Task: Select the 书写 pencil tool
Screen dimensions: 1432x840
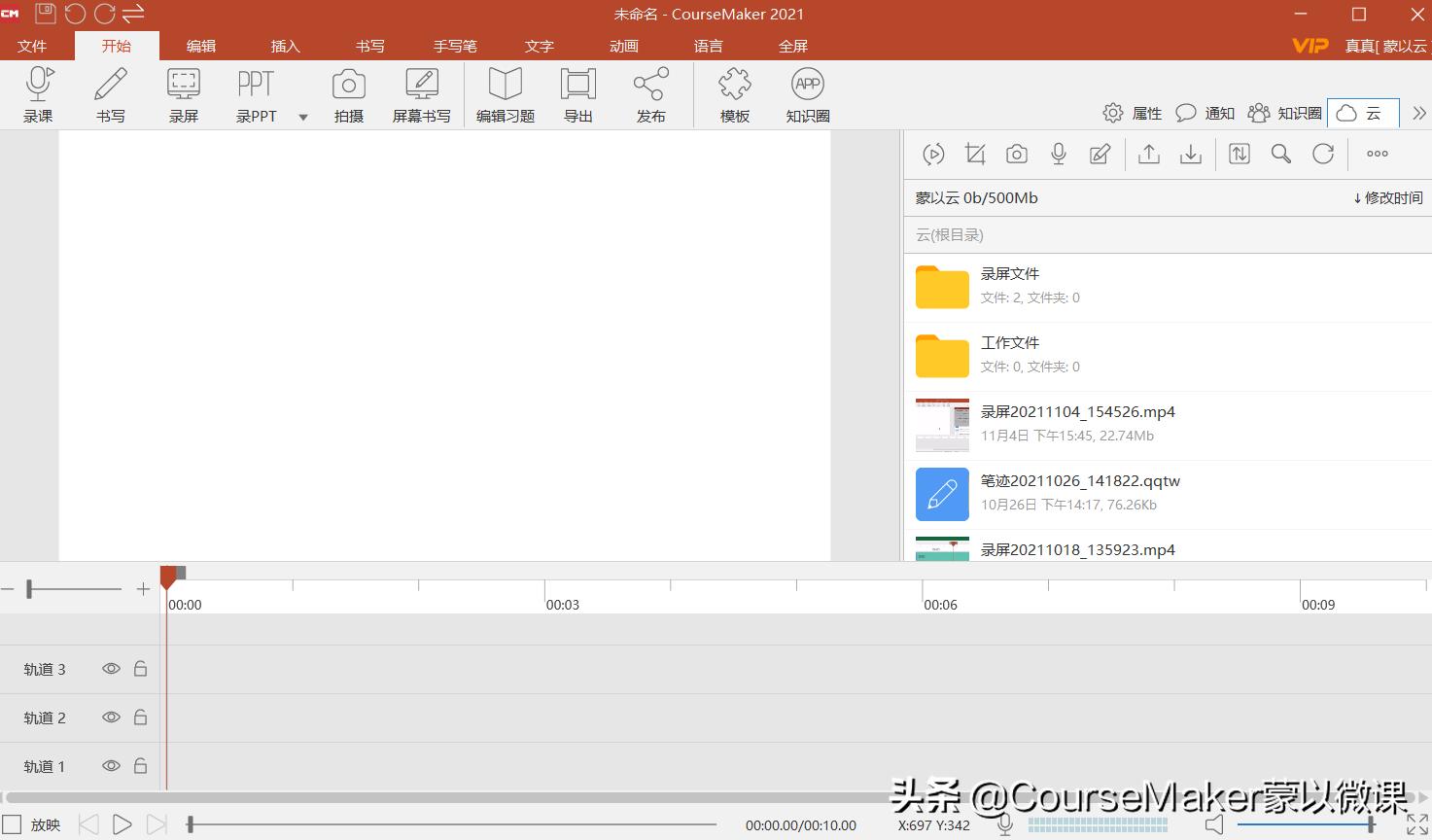Action: pos(111,86)
